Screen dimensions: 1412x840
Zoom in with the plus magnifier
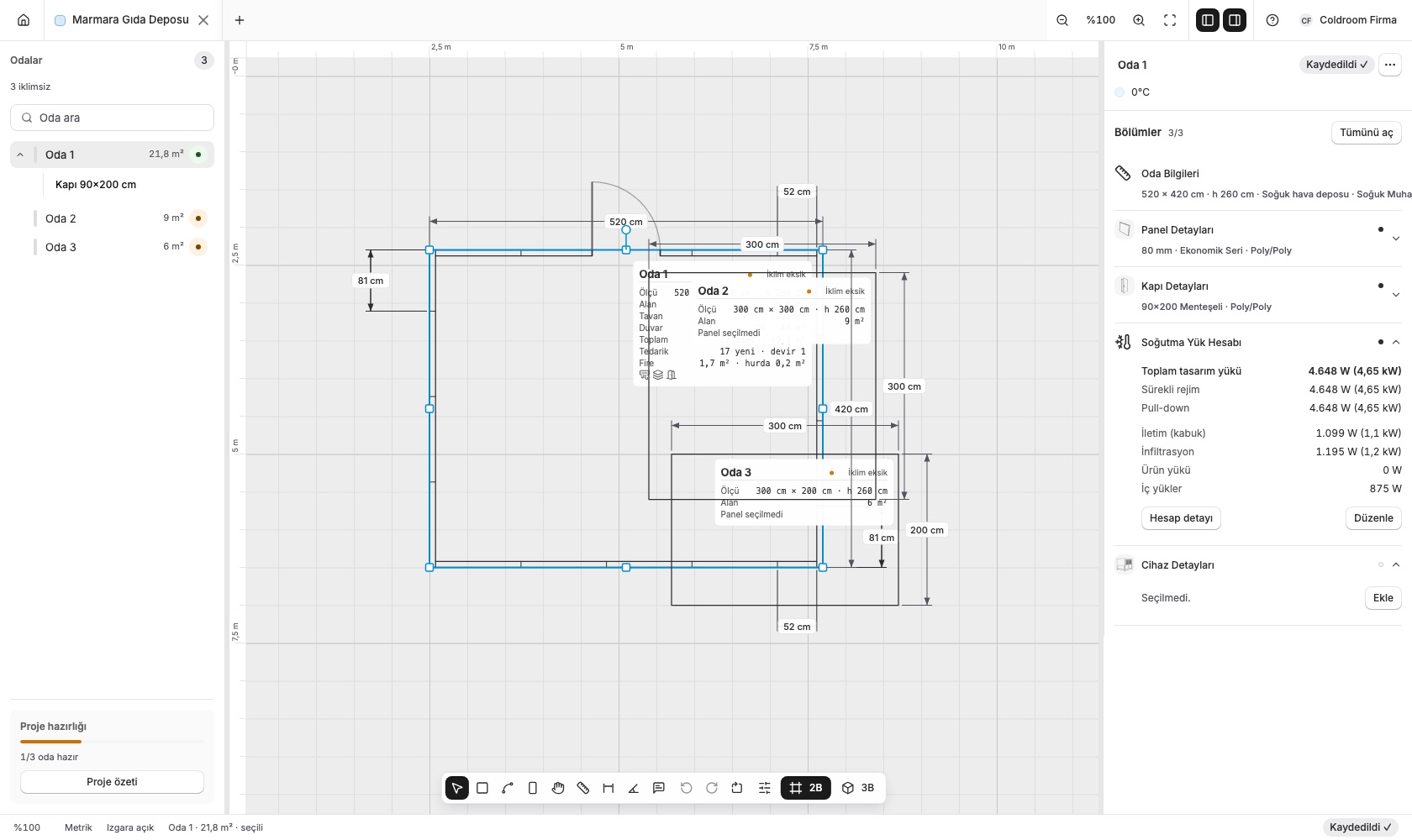point(1139,20)
